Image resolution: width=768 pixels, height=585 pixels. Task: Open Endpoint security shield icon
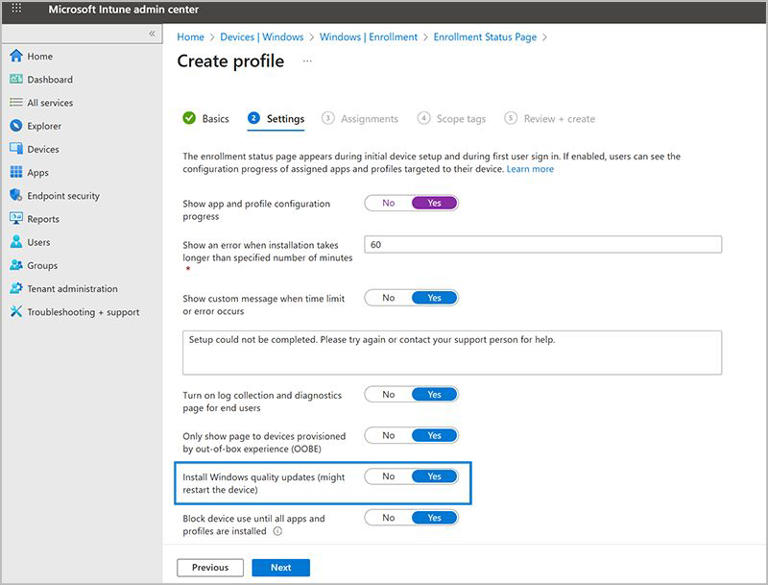click(16, 196)
